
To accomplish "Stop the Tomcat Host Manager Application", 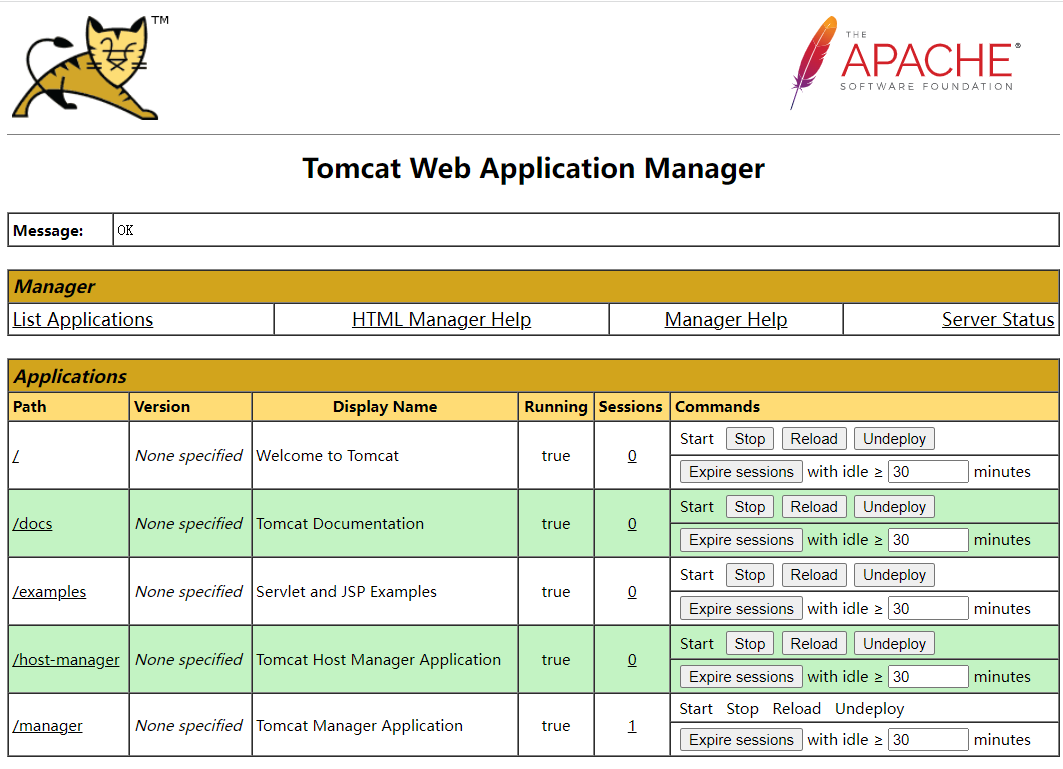I will [x=750, y=644].
